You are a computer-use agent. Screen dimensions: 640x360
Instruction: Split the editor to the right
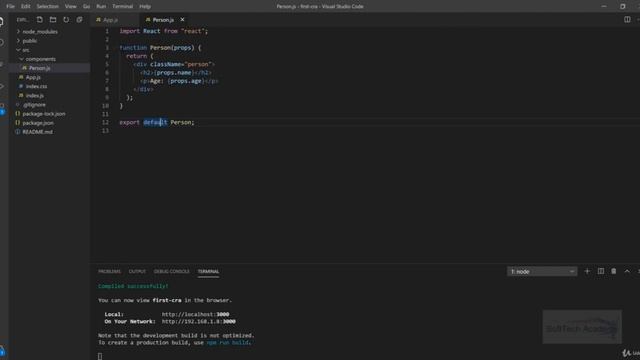coord(627,20)
